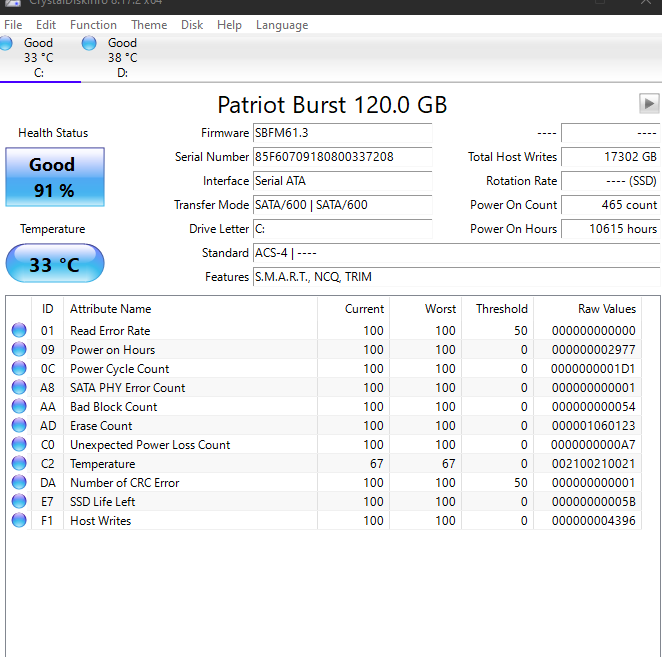Open the File menu
This screenshot has height=657, width=662.
point(13,25)
